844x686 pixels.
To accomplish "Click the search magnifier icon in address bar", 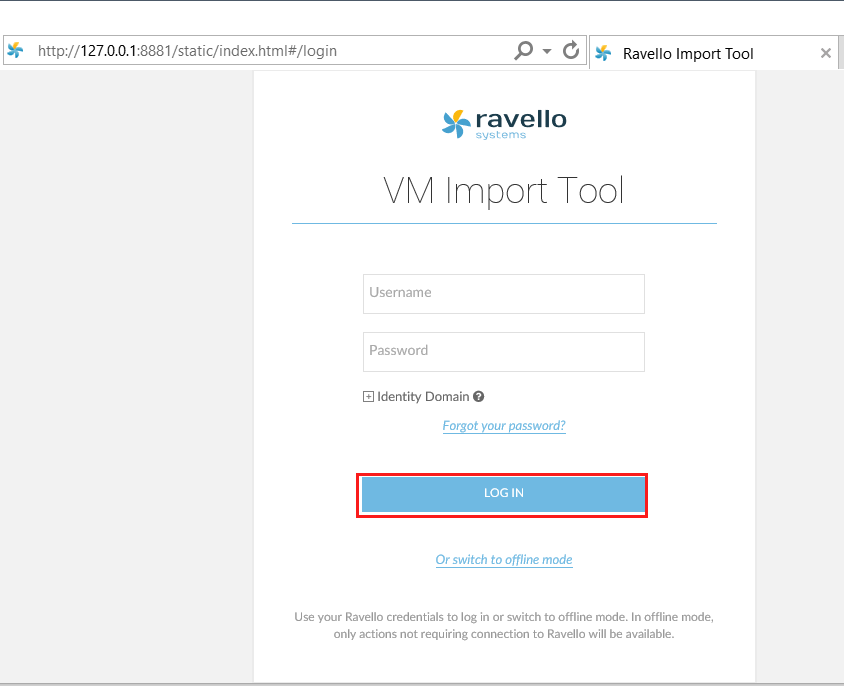I will [523, 51].
